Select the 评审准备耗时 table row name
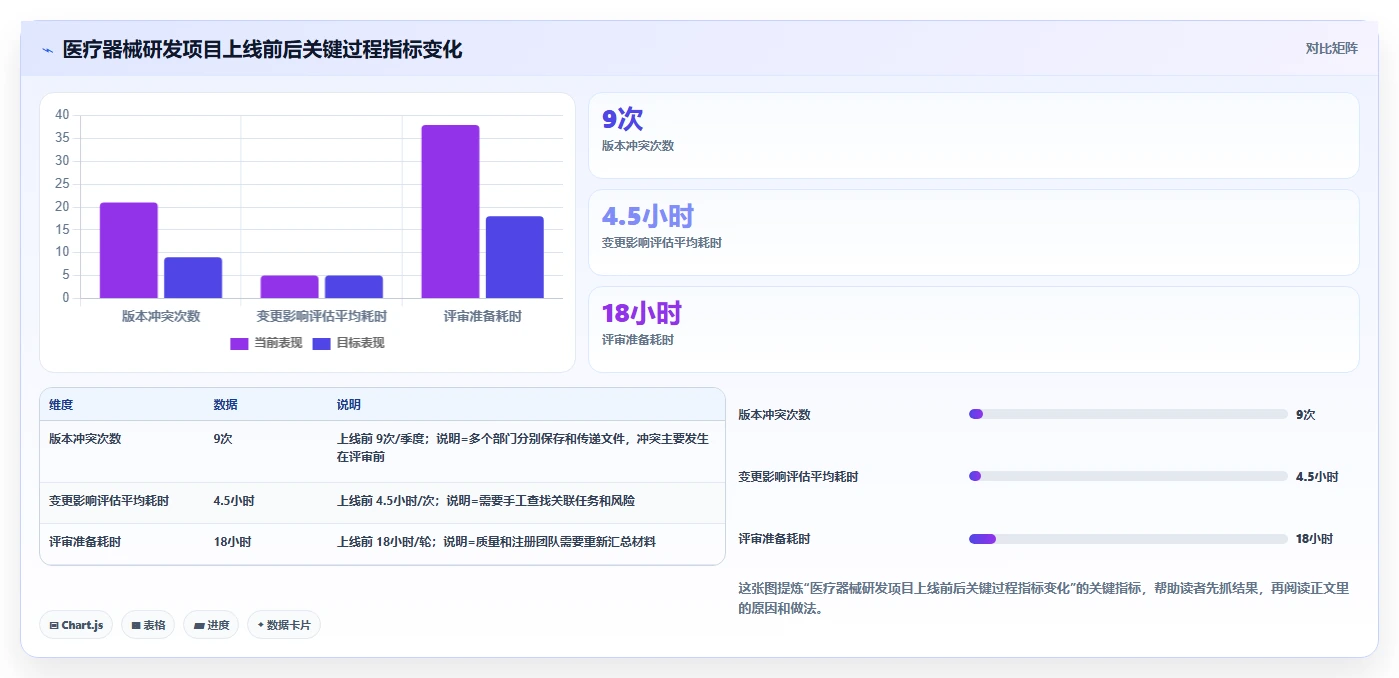This screenshot has height=678, width=1399. point(85,542)
